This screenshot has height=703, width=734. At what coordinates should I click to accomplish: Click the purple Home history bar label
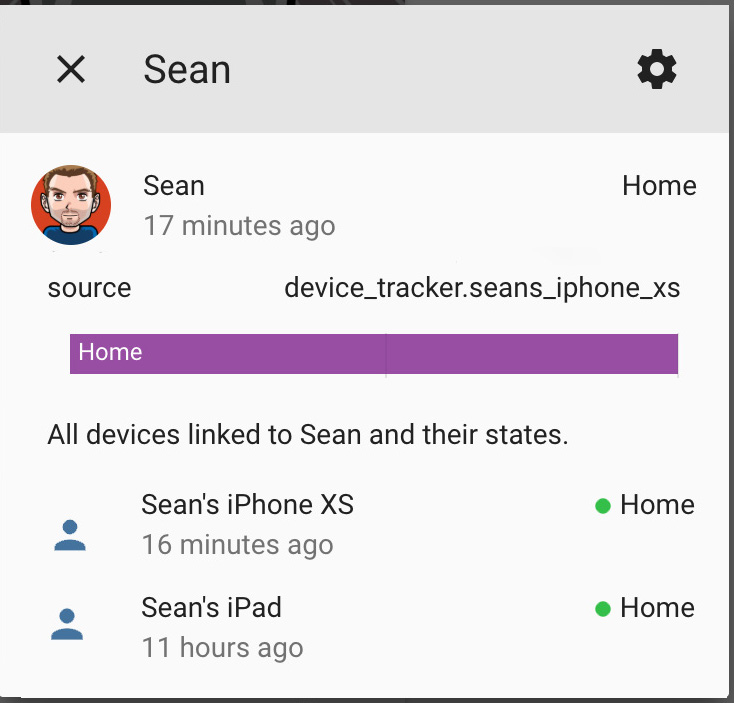pos(110,352)
